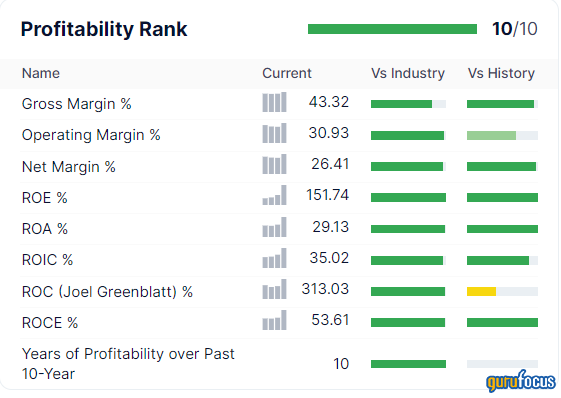Click the Years of Profitability metric name
This screenshot has height=398, width=561.
coord(128,364)
